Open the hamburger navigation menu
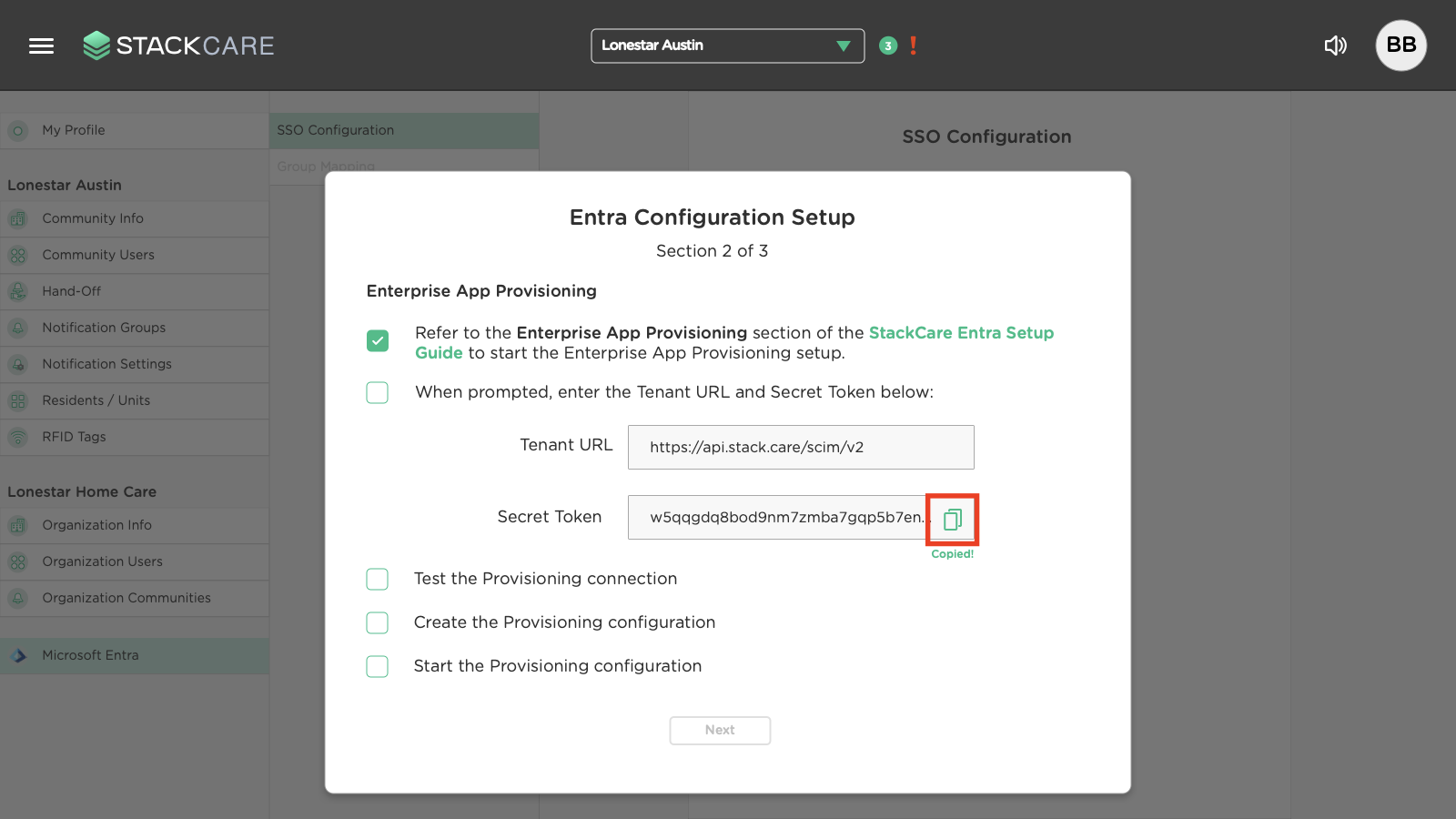The image size is (1456, 819). click(41, 45)
